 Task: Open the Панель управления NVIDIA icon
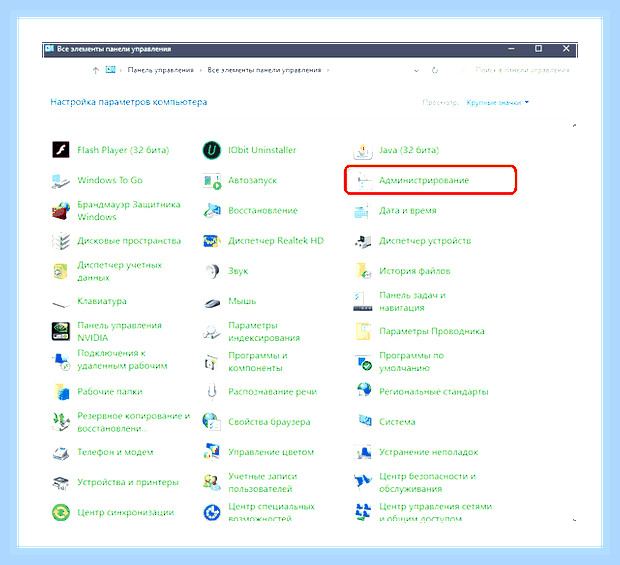point(61,331)
